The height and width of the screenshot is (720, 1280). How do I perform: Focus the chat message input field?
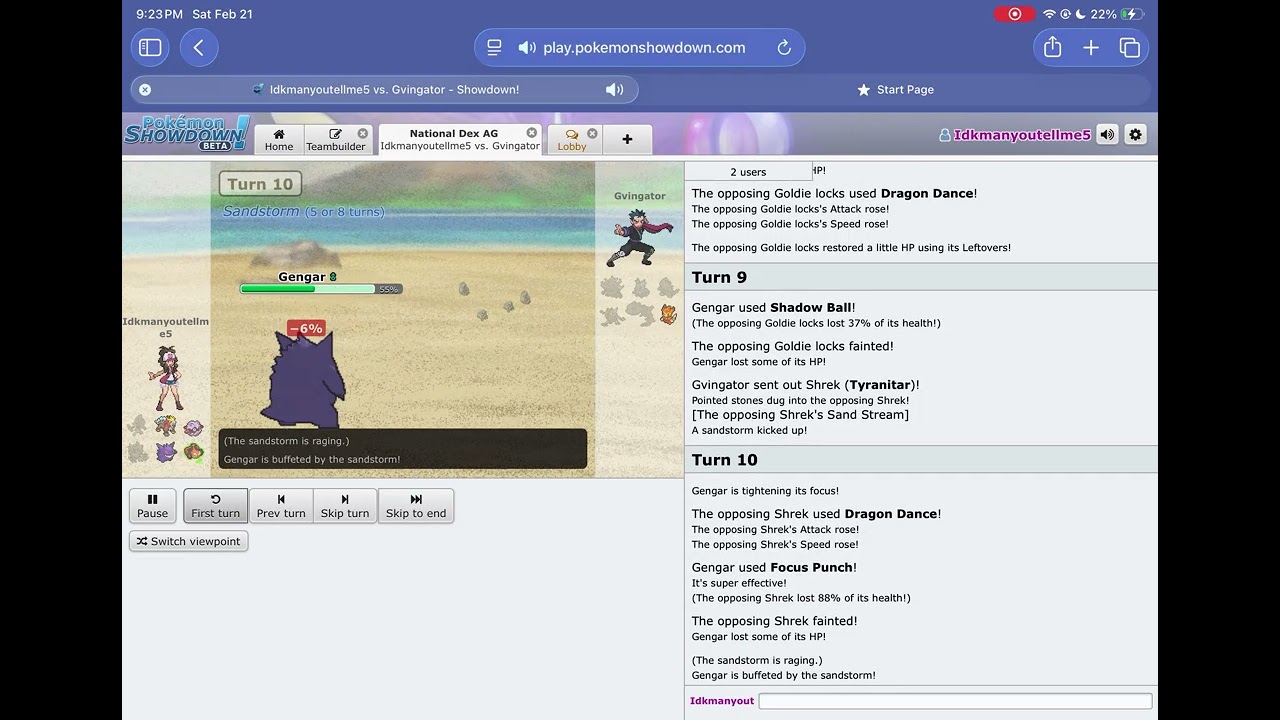(x=955, y=701)
